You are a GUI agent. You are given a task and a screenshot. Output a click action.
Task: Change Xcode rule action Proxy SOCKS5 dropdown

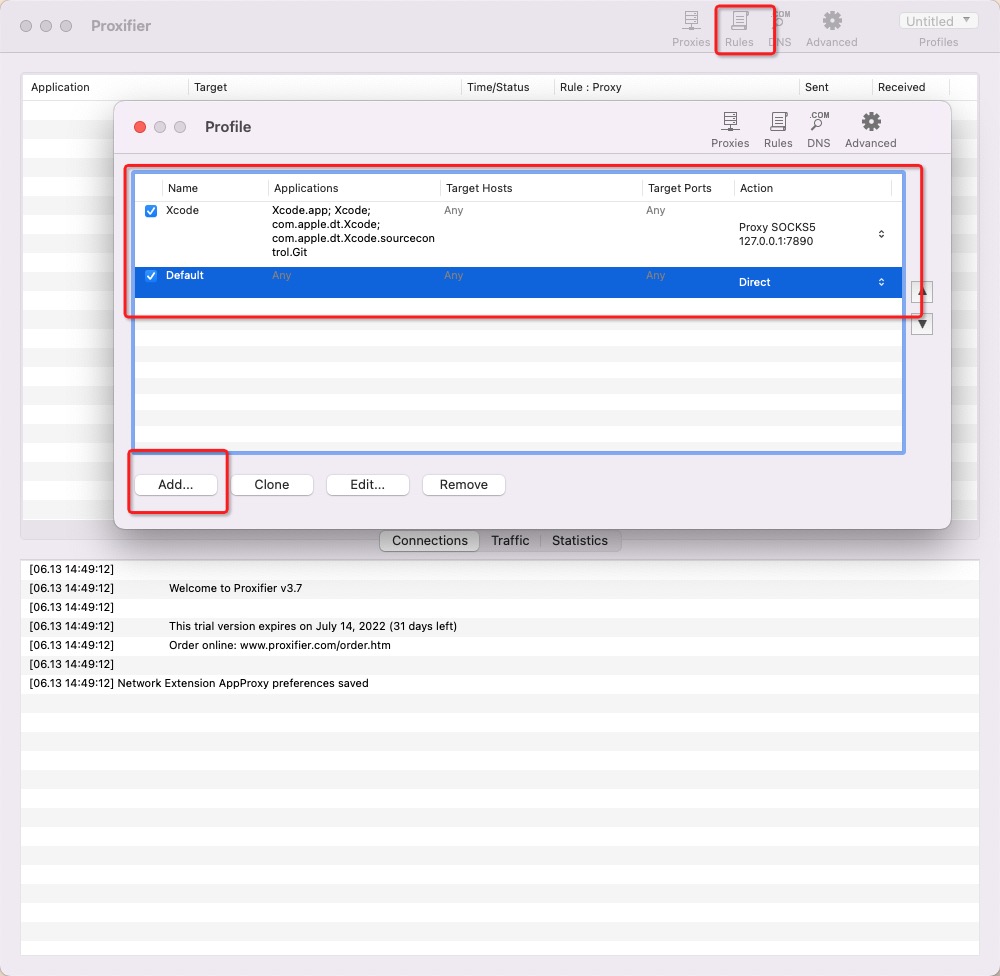point(880,234)
